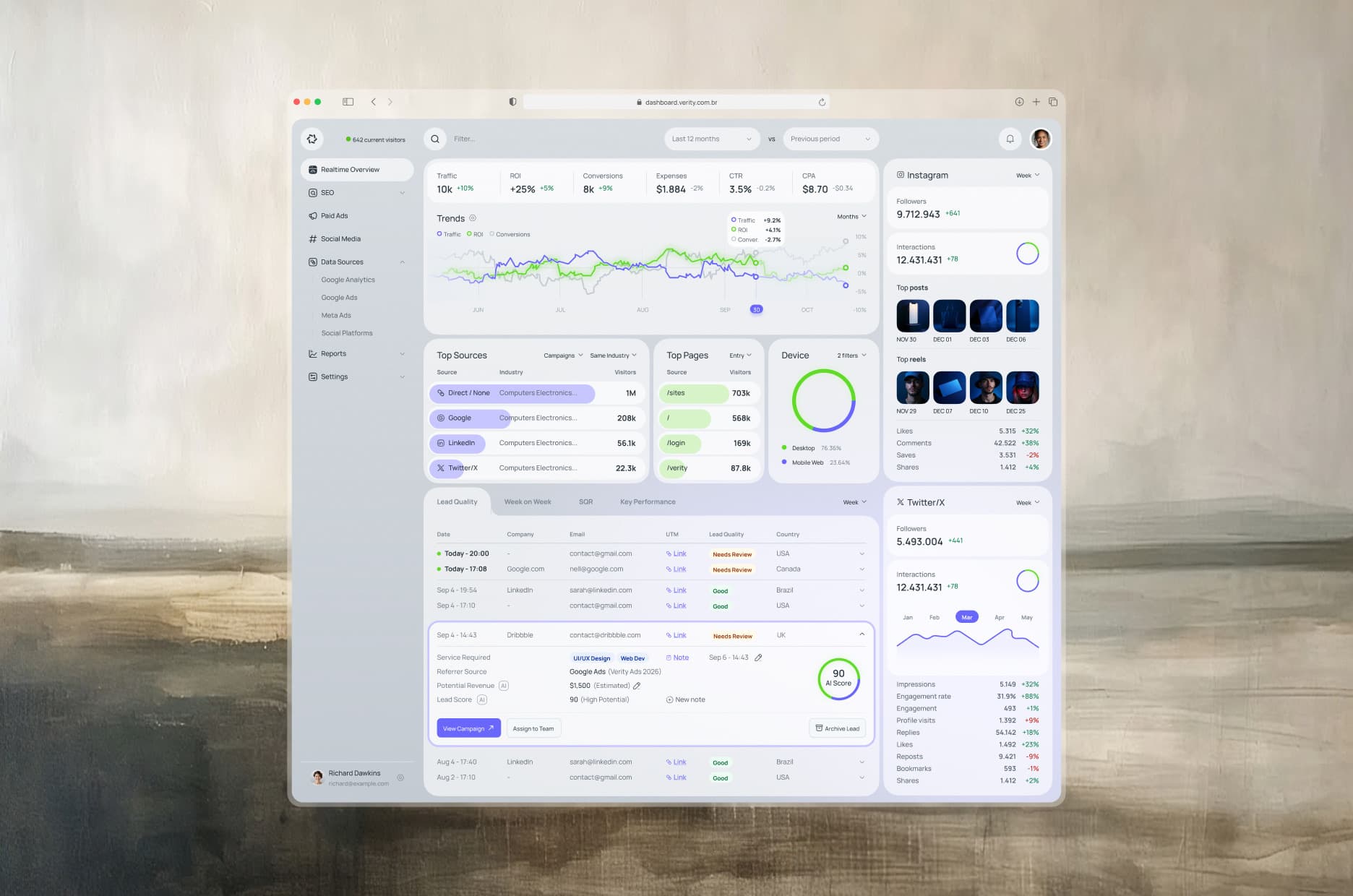The width and height of the screenshot is (1353, 896).
Task: Click Assign to Team button
Action: (533, 728)
